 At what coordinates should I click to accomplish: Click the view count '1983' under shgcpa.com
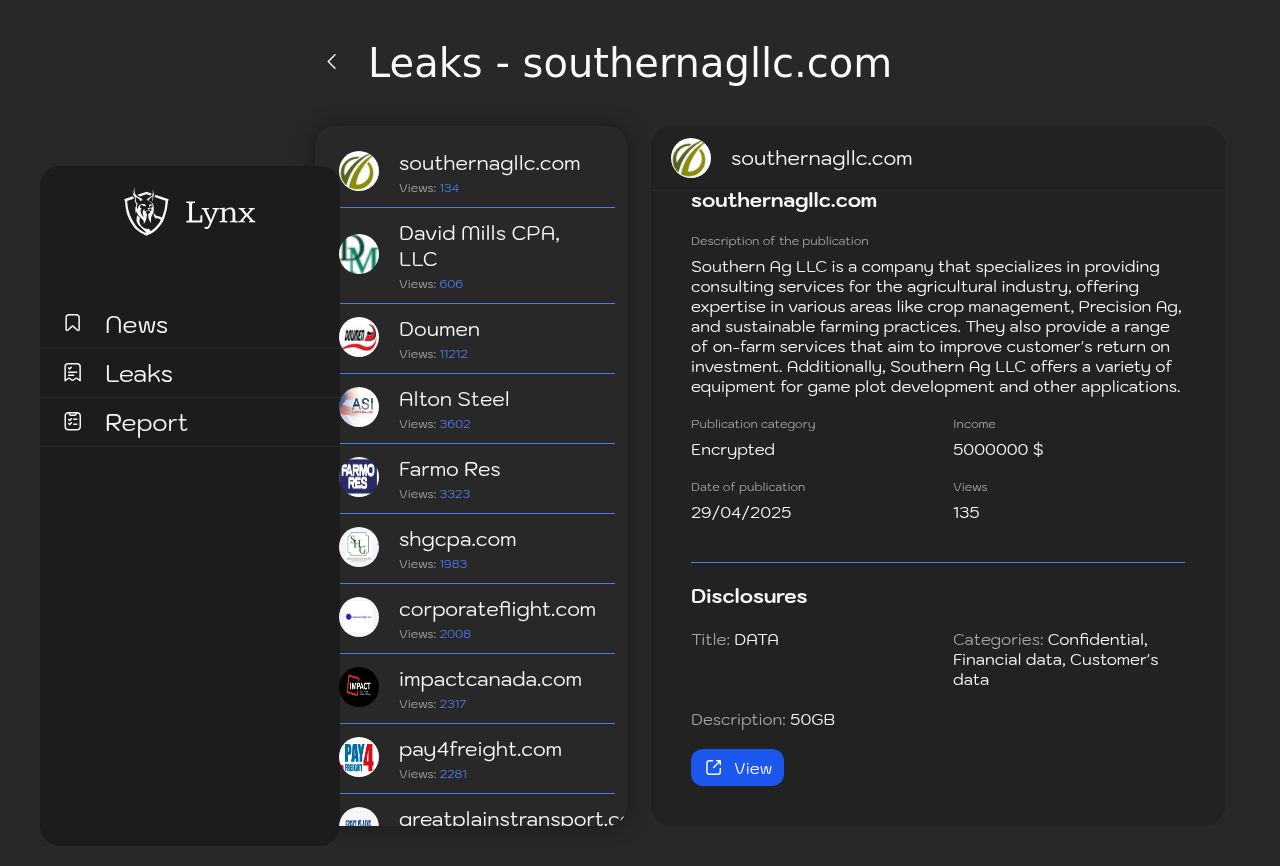(453, 564)
